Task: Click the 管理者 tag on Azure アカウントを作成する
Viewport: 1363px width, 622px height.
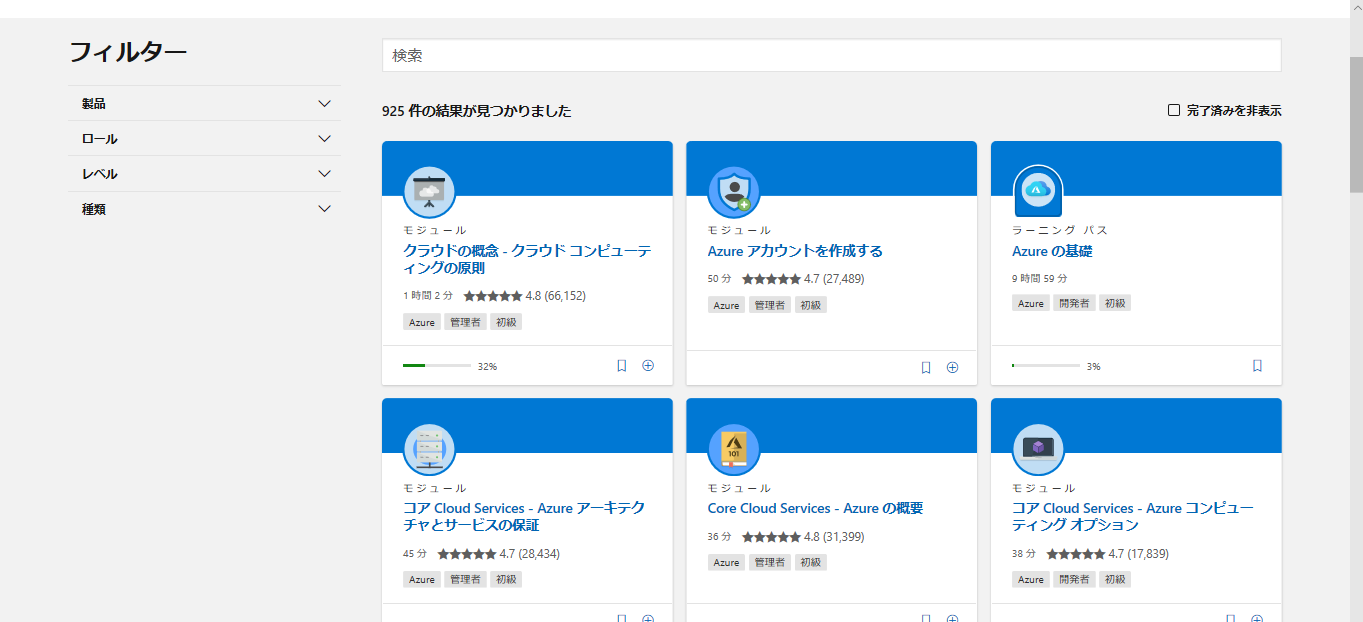Action: click(x=769, y=305)
